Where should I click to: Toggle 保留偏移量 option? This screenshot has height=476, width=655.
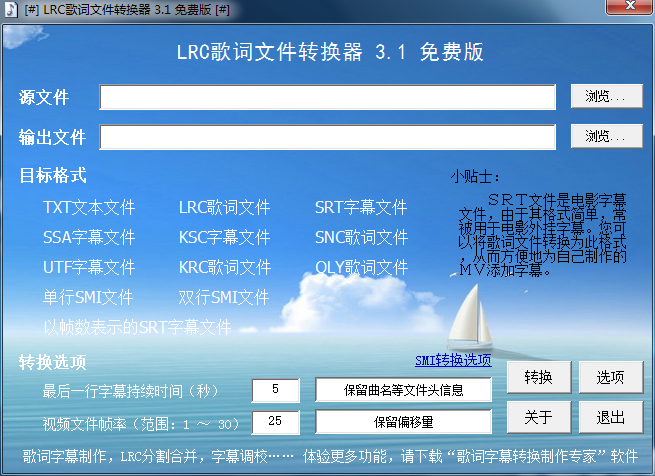pyautogui.click(x=404, y=422)
